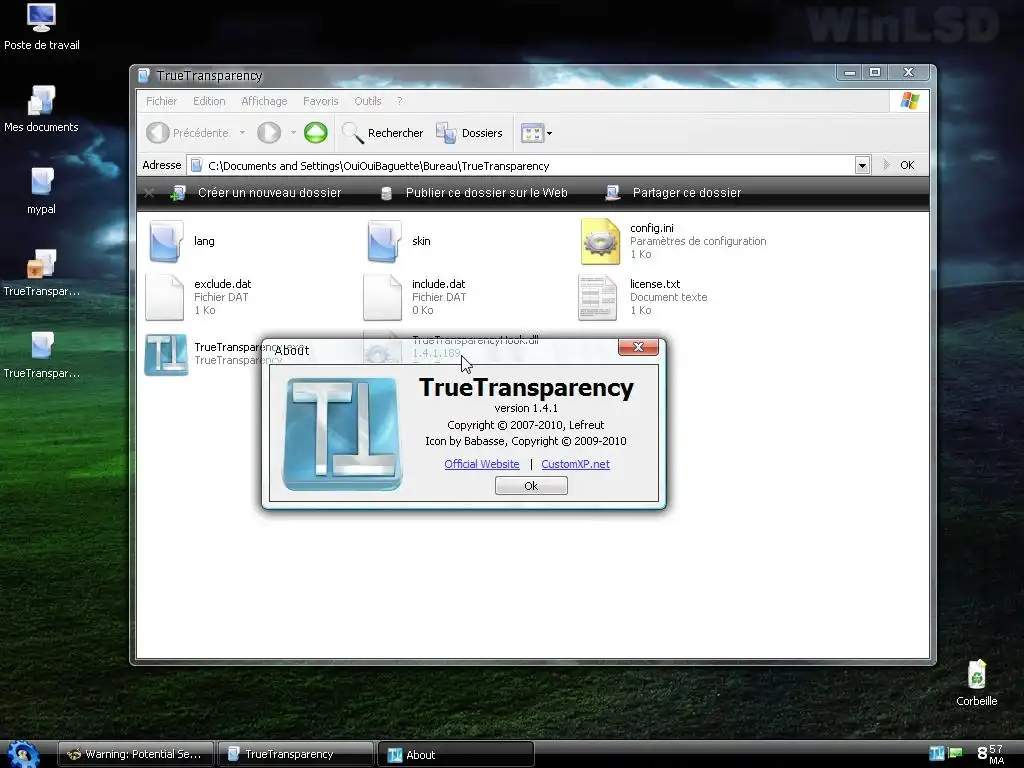Click the CustomXP.net link
The image size is (1024, 768).
point(575,464)
